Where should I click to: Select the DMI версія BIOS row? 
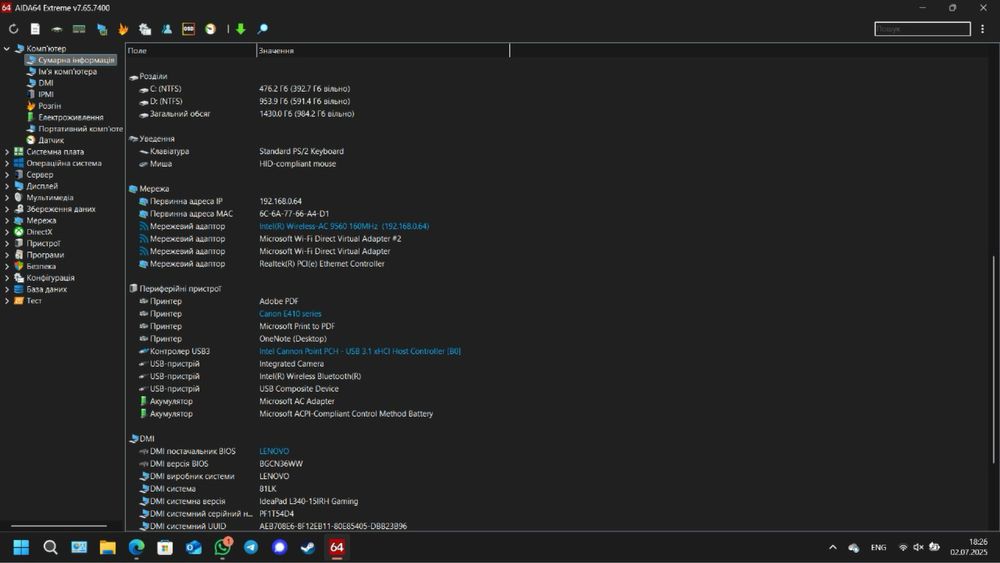click(318, 464)
